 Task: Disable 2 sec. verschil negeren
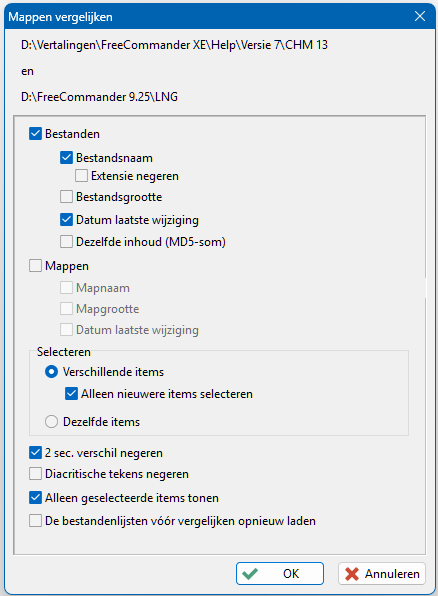pyautogui.click(x=35, y=453)
